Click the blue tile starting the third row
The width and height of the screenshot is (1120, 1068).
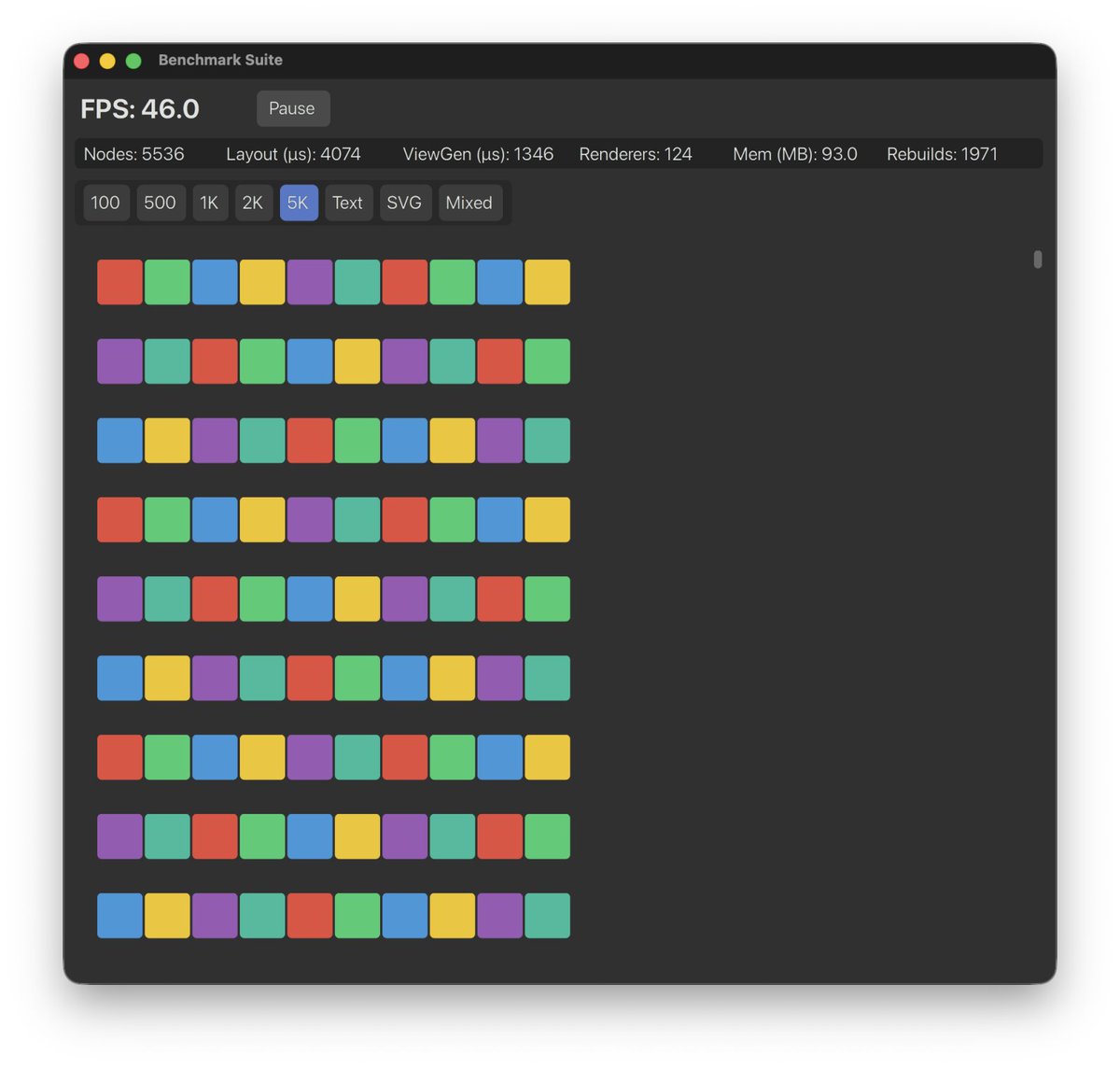point(119,439)
